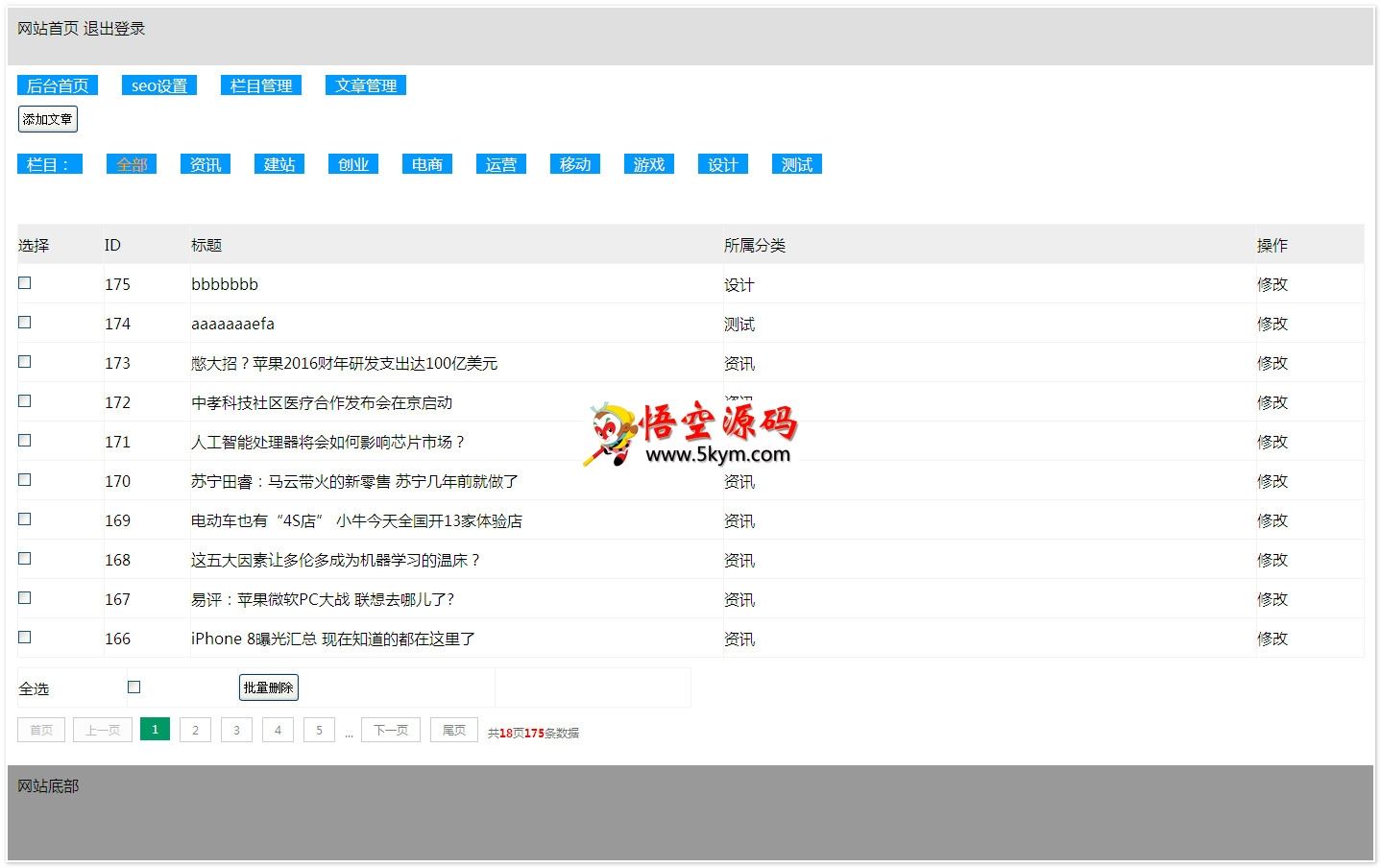Screen dimensions: 1381x868
Task: Click title 人工智能处理器将会如何影响芯片市场？
Action: (x=328, y=442)
